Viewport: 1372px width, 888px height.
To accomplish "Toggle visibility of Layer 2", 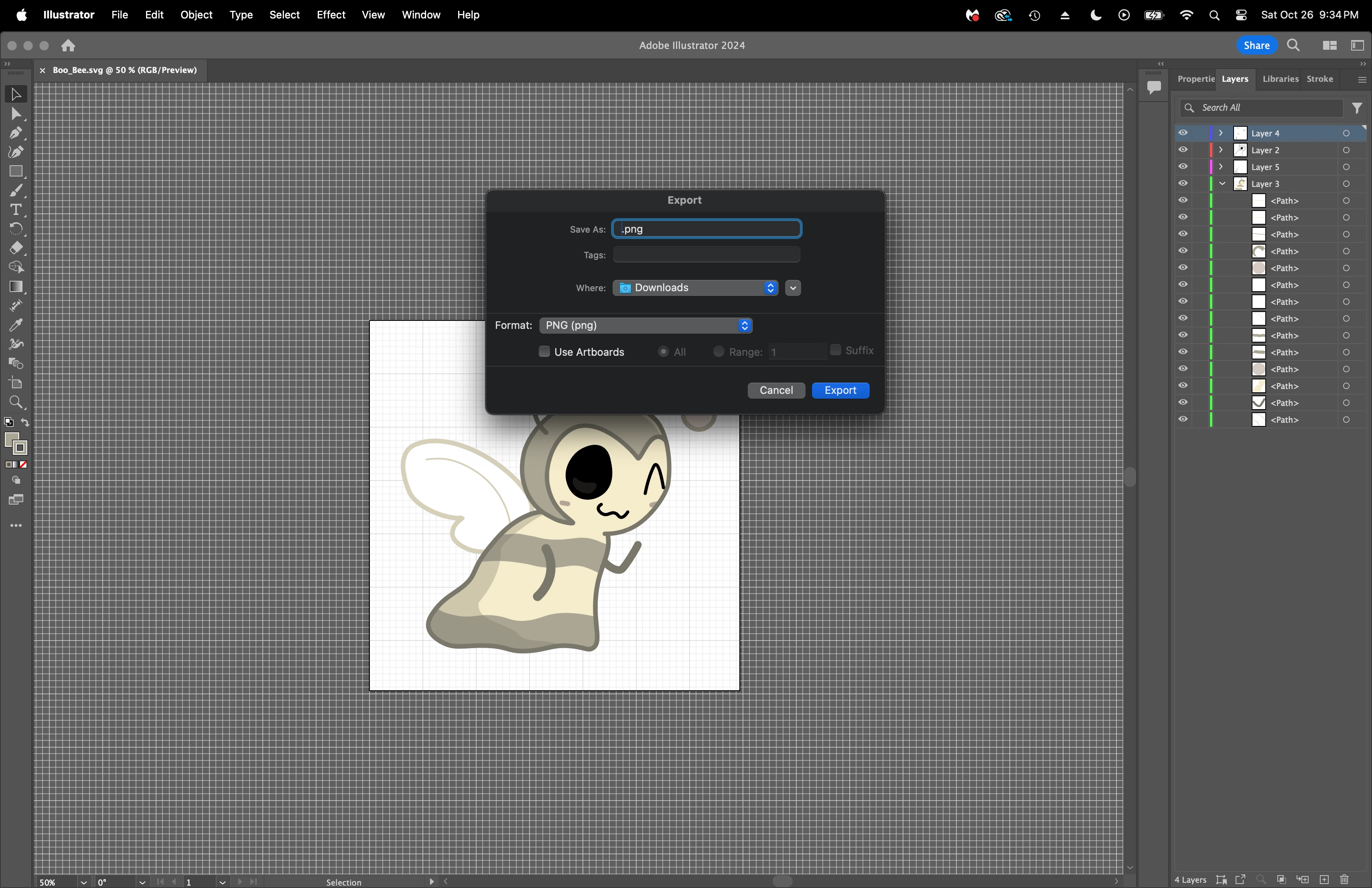I will [1183, 150].
